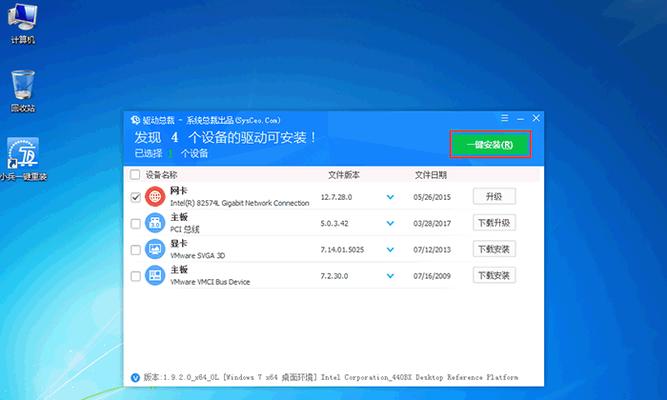Image resolution: width=667 pixels, height=400 pixels.
Task: Uncheck the 网卡 Intel 82574L checkbox
Action: pos(135,197)
